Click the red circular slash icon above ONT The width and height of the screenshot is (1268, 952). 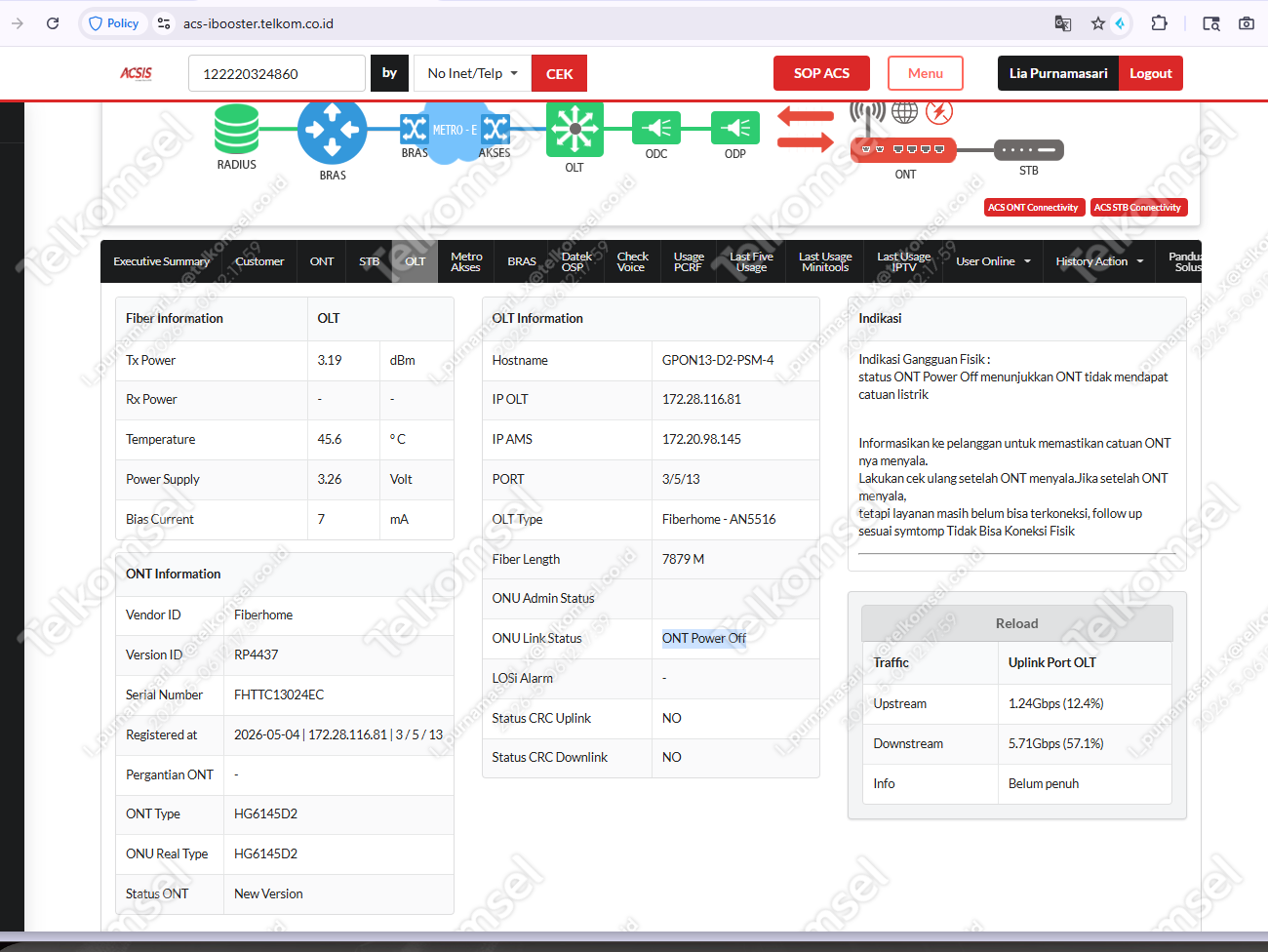(x=939, y=112)
